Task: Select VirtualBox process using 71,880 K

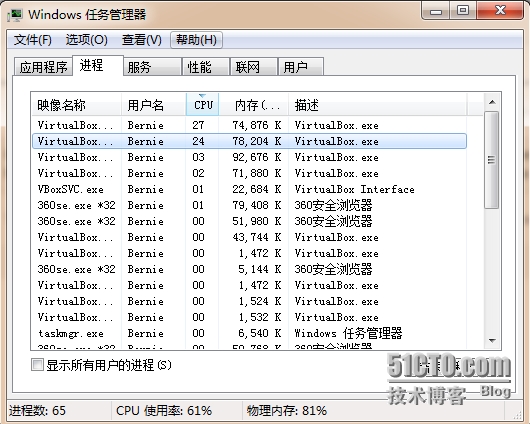Action: [249, 173]
